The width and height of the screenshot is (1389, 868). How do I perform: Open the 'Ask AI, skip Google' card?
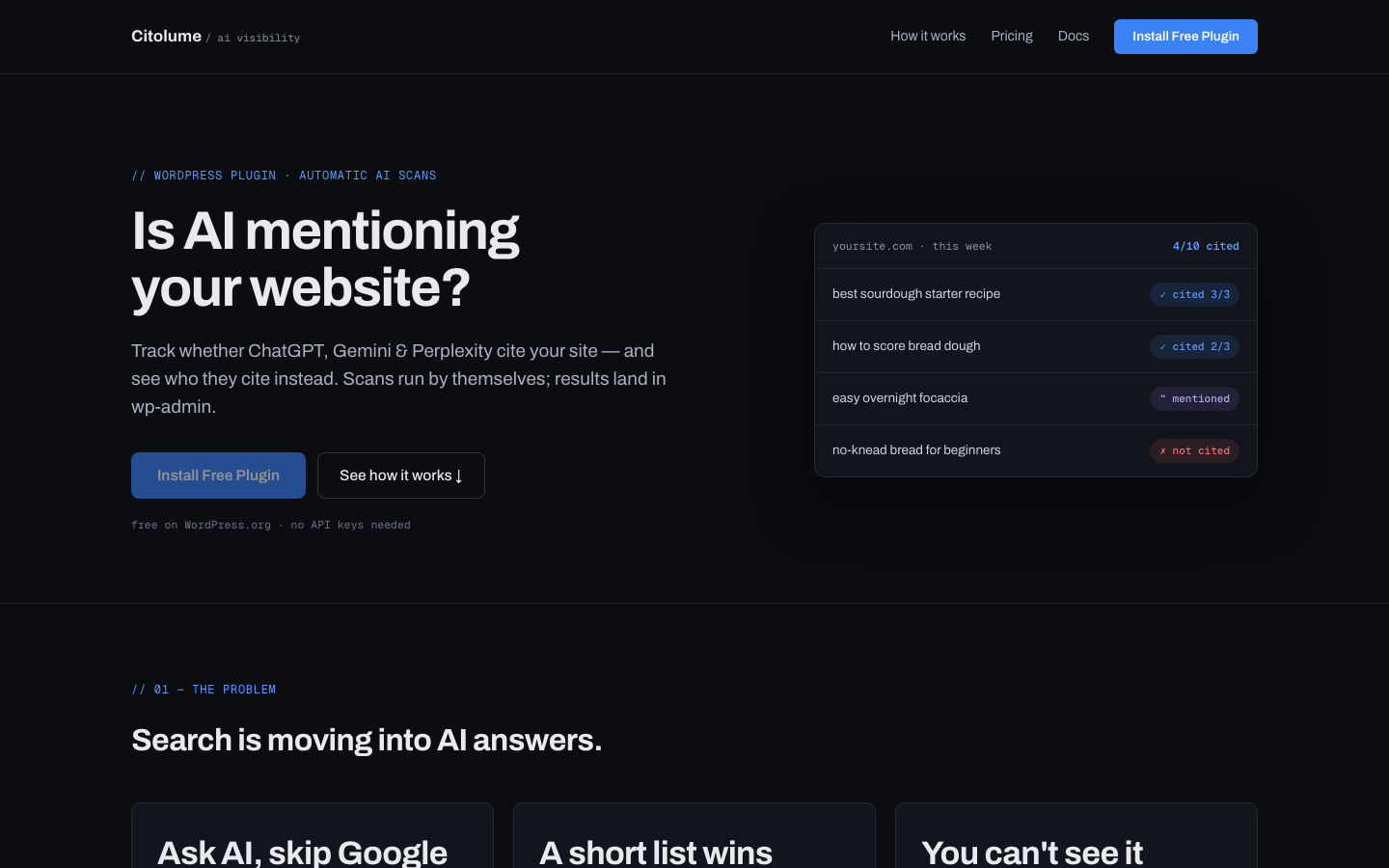pos(313,836)
